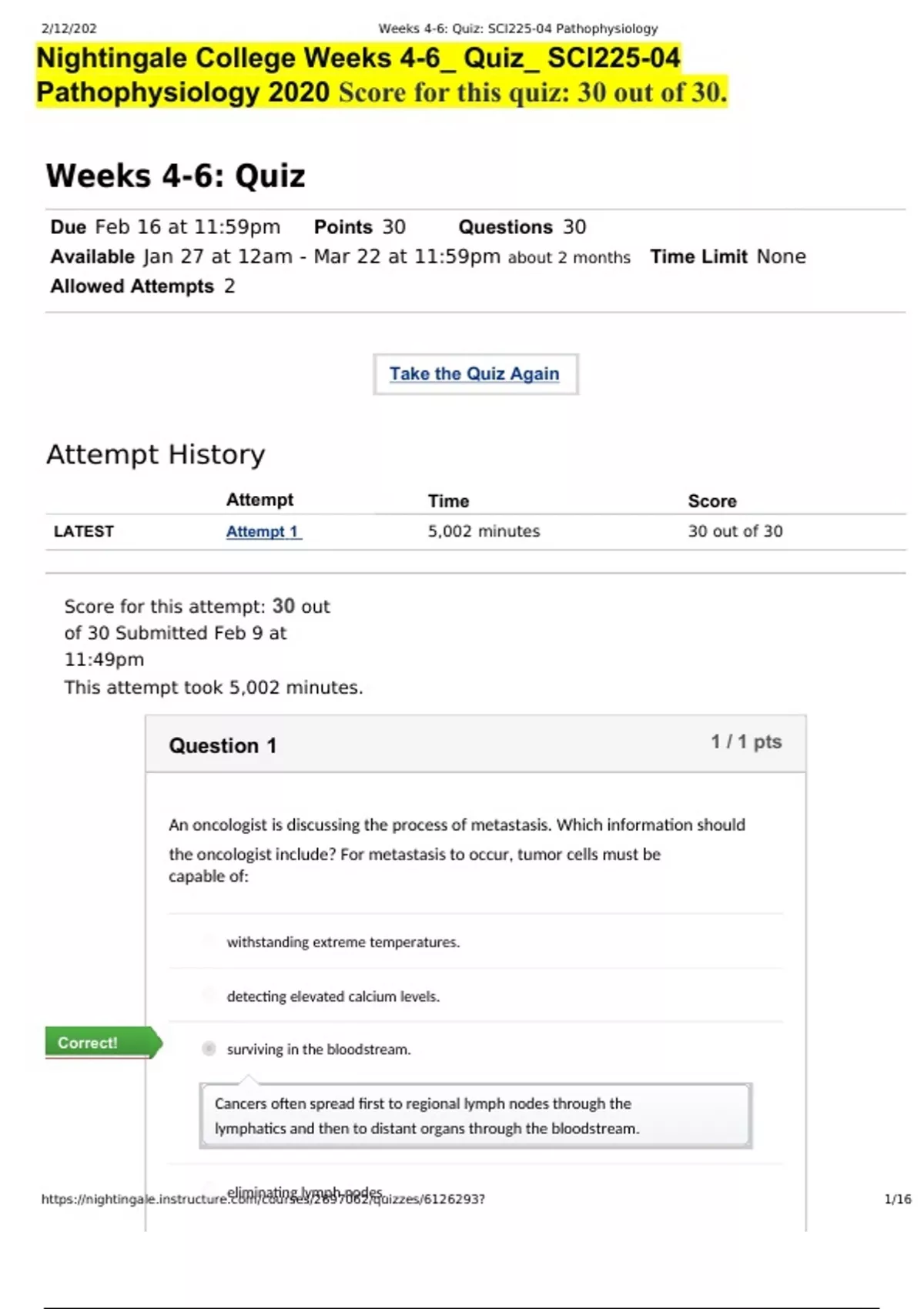Click the Weeks 4-6: Quiz heading
924x1309 pixels.
click(x=176, y=176)
